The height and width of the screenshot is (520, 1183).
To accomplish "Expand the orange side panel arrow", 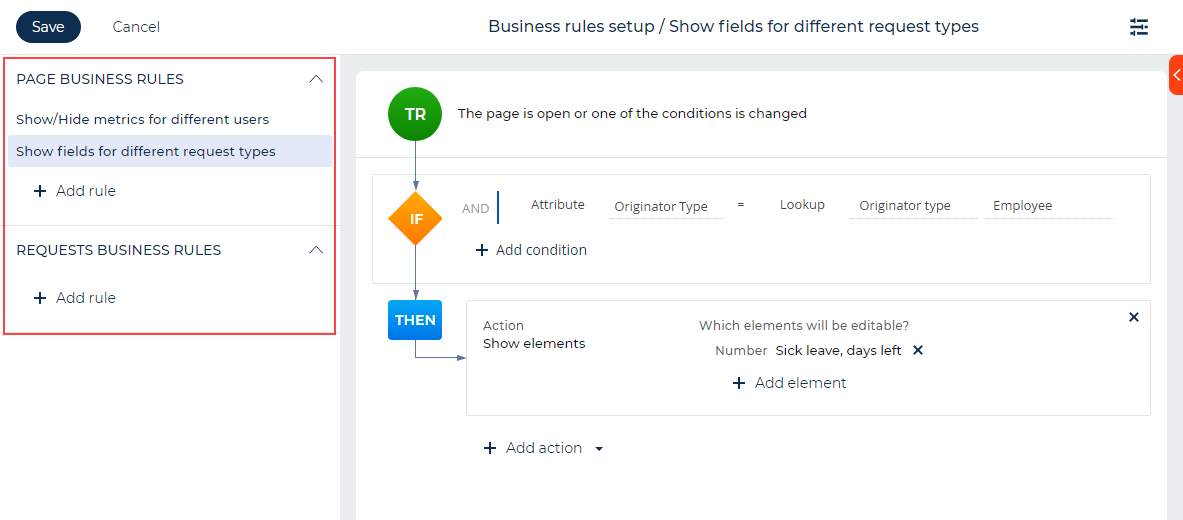I will click(x=1176, y=75).
